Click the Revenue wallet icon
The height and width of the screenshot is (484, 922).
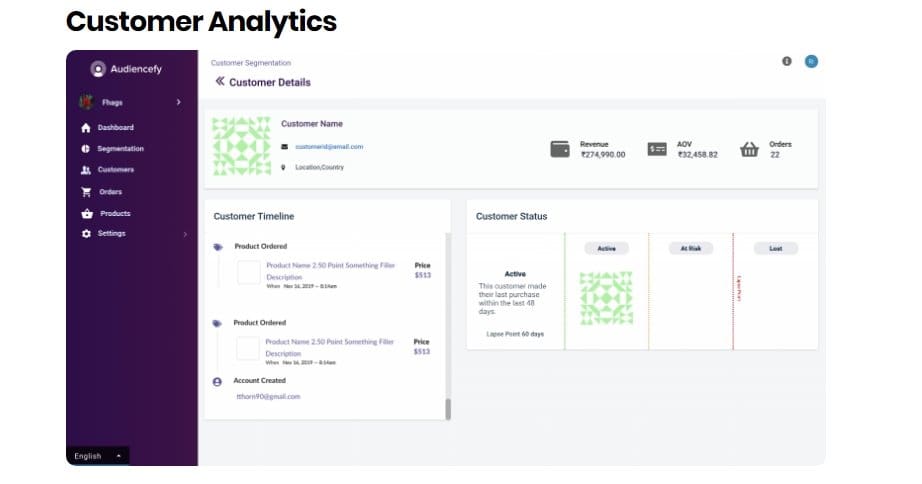560,149
